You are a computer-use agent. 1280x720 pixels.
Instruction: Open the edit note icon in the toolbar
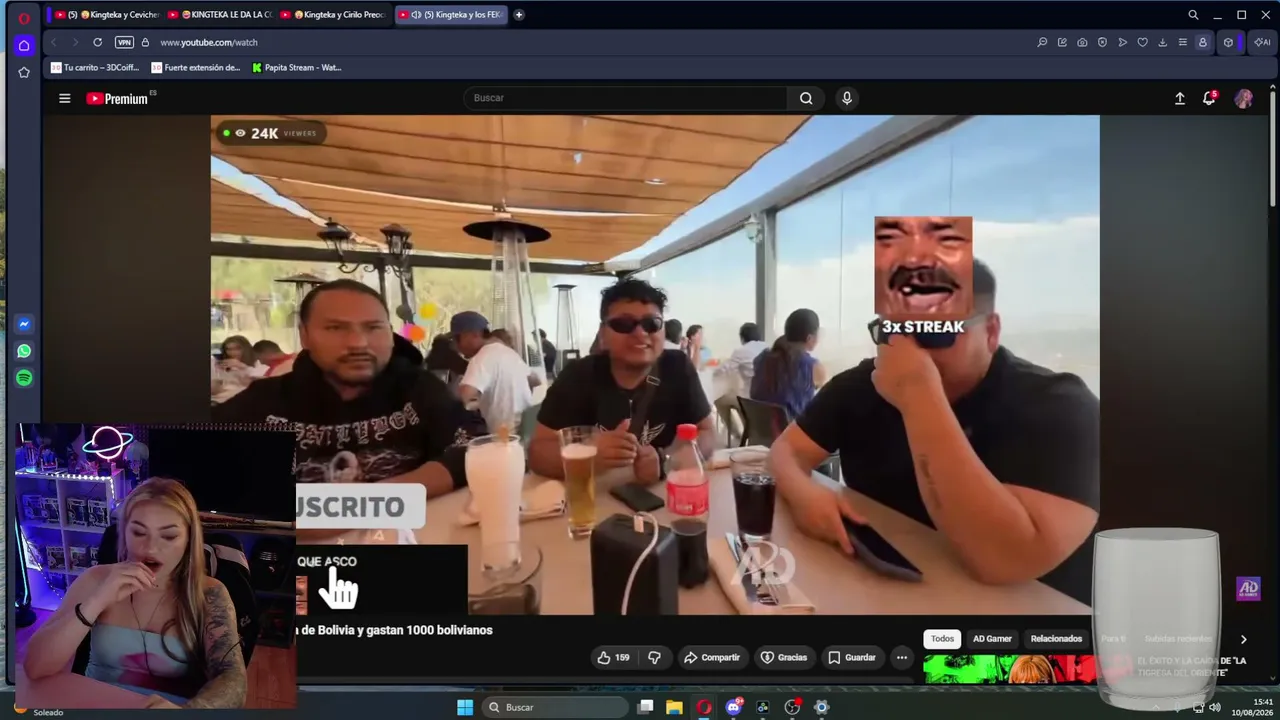(1062, 42)
